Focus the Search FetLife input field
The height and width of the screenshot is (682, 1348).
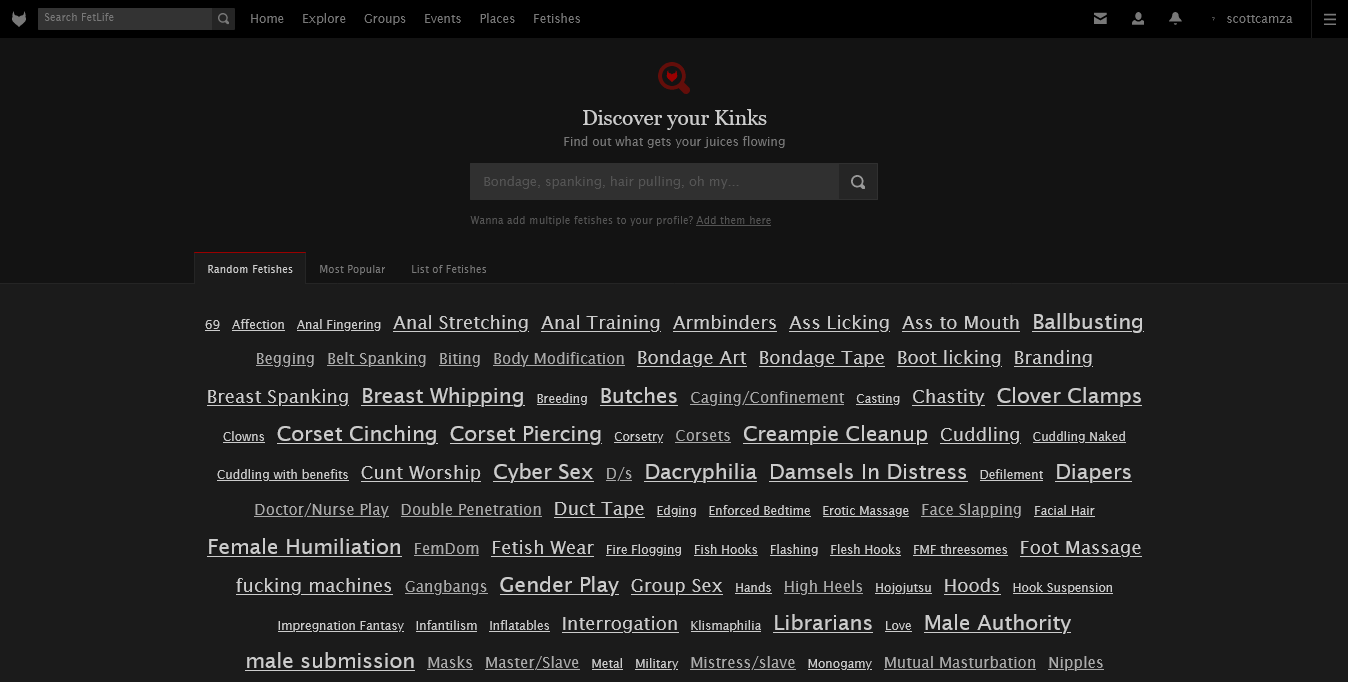[125, 18]
